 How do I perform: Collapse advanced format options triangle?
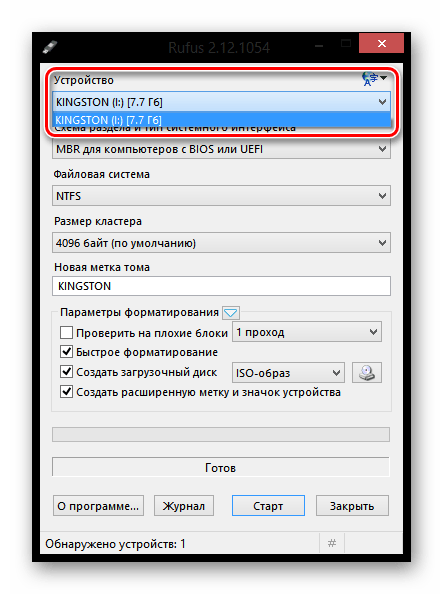click(x=230, y=313)
